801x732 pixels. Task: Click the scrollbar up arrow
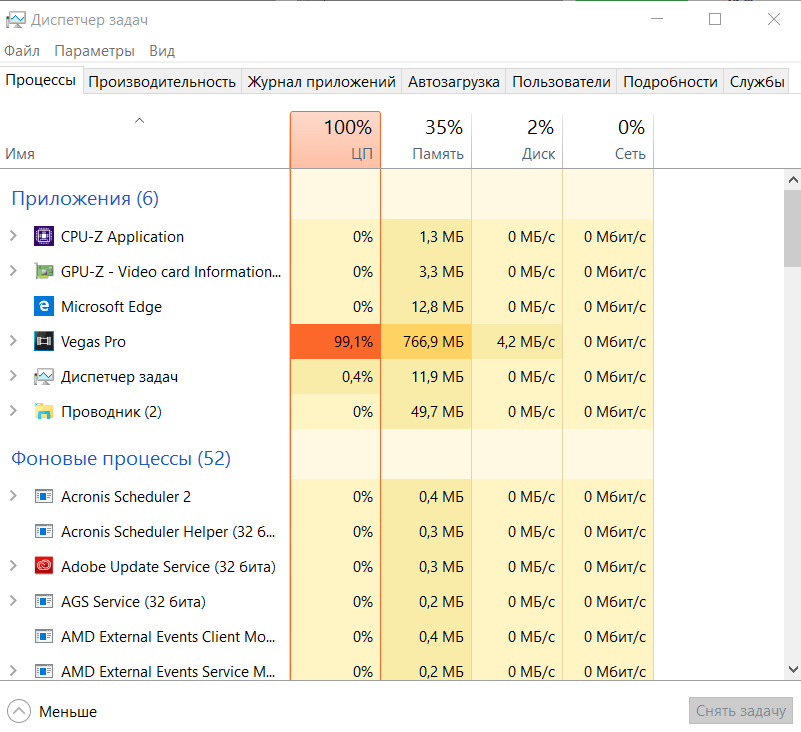tap(793, 179)
